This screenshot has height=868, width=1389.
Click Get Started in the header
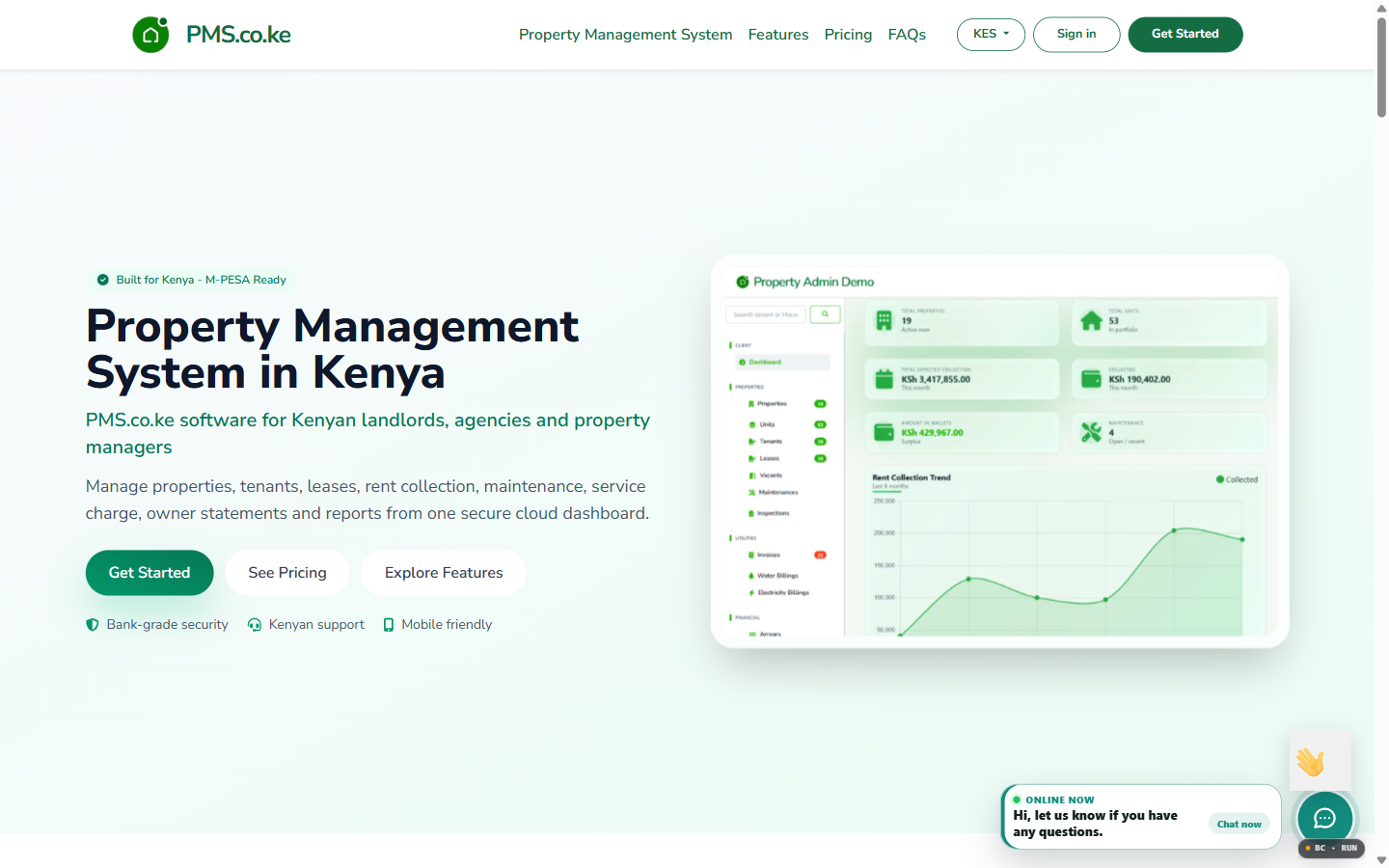point(1185,35)
